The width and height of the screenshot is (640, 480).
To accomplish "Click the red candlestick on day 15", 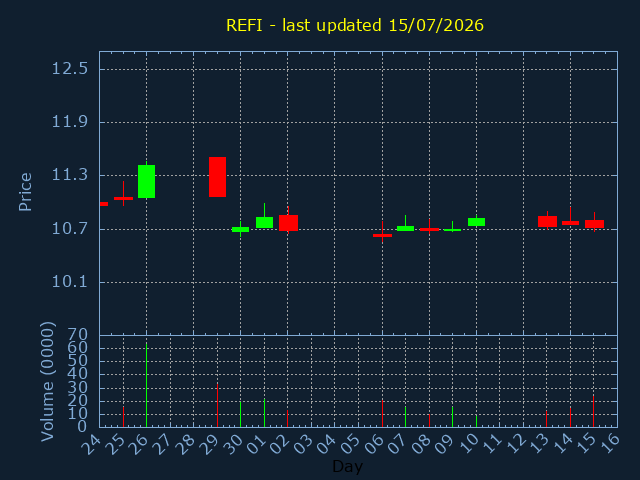I will pyautogui.click(x=594, y=224).
